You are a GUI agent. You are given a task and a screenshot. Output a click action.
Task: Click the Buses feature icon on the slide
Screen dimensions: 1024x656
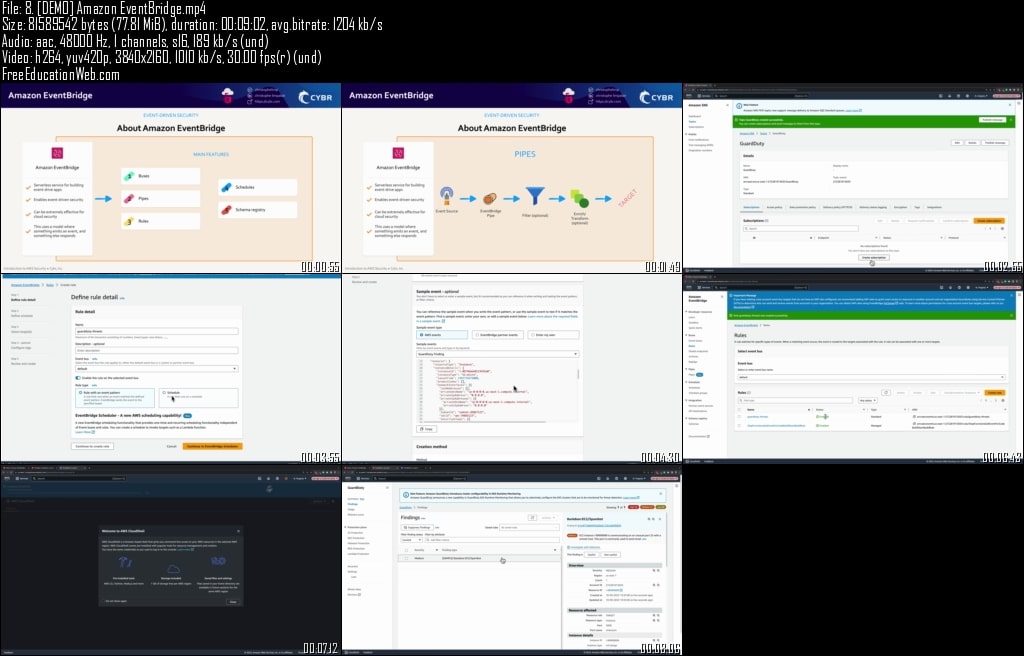(129, 176)
